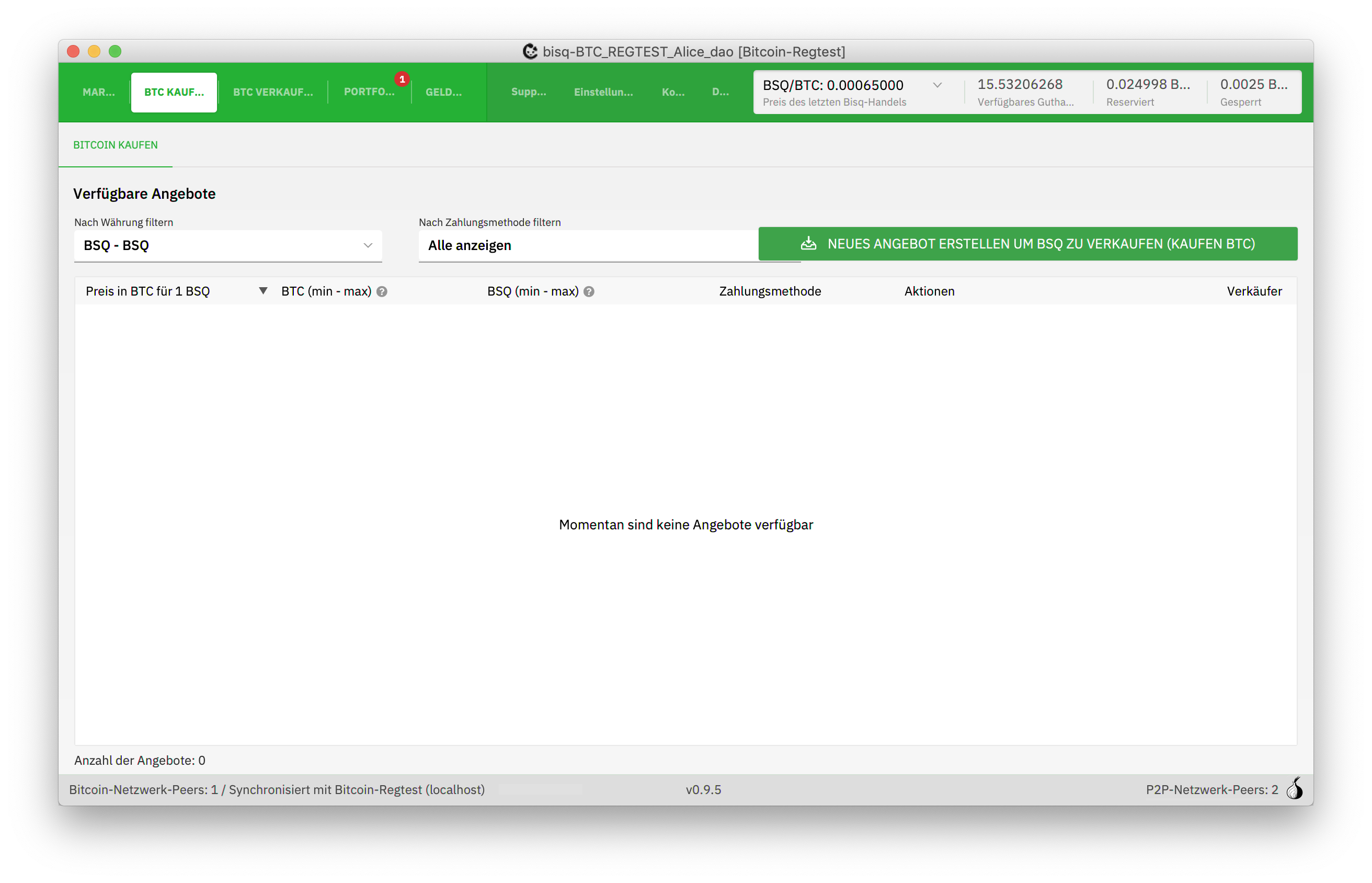Click available balance 15.53206268
The width and height of the screenshot is (1372, 883).
click(x=1020, y=84)
